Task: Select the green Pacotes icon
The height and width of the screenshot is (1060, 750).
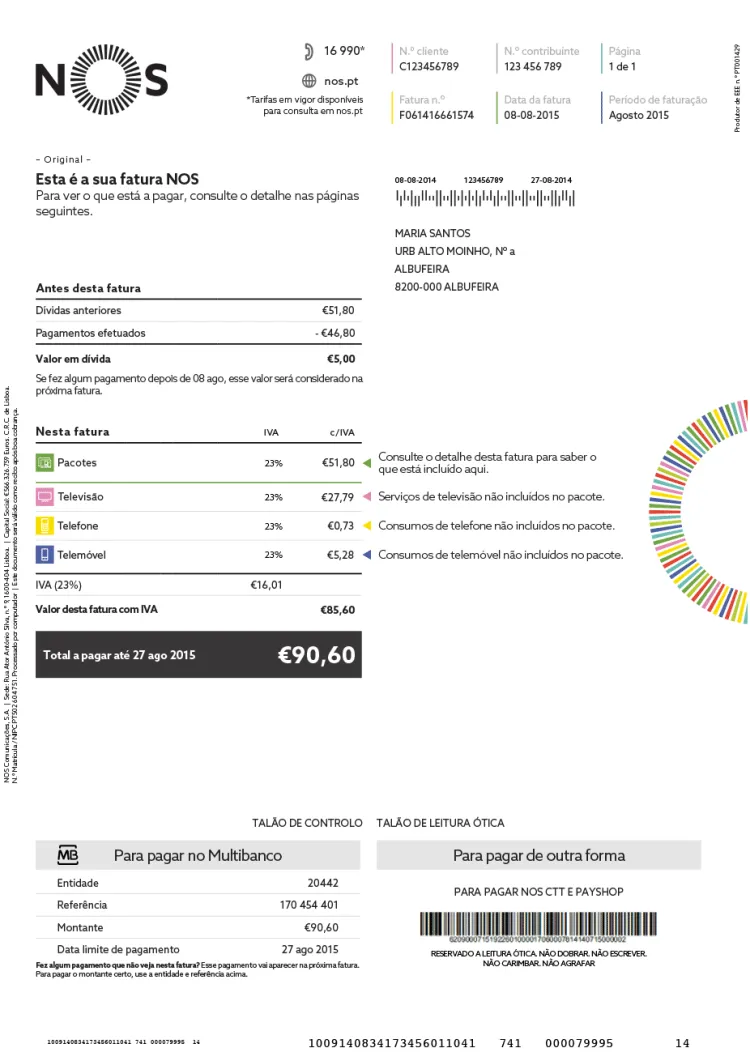Action: click(45, 463)
